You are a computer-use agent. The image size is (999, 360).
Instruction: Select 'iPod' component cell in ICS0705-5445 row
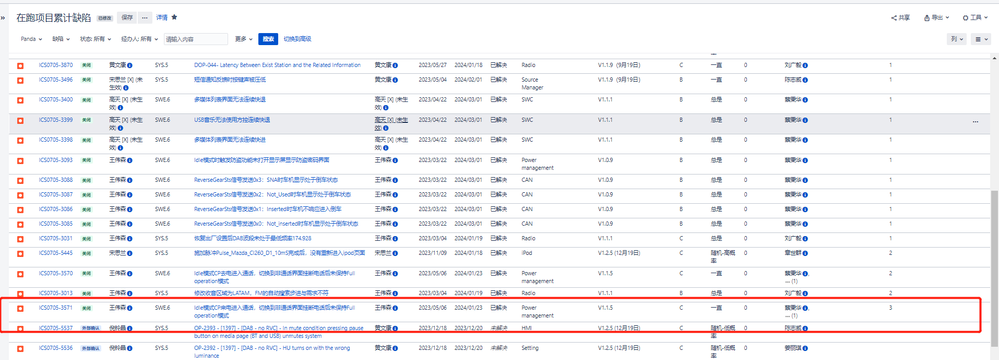(x=527, y=253)
